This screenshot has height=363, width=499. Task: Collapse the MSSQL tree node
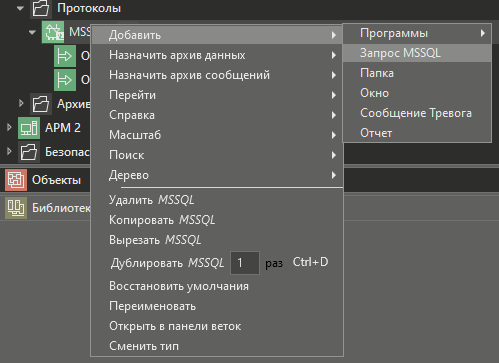(x=32, y=32)
